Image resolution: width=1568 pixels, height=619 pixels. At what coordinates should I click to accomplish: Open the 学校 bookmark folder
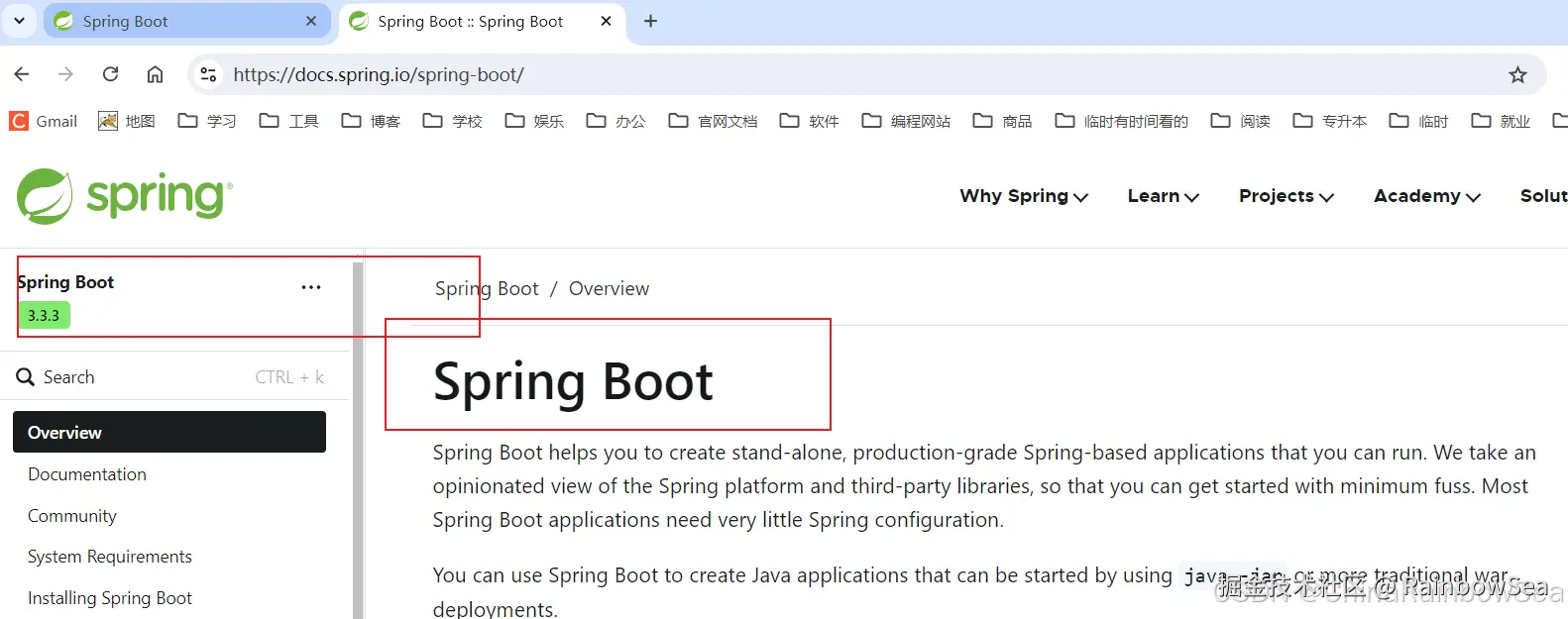[x=452, y=121]
